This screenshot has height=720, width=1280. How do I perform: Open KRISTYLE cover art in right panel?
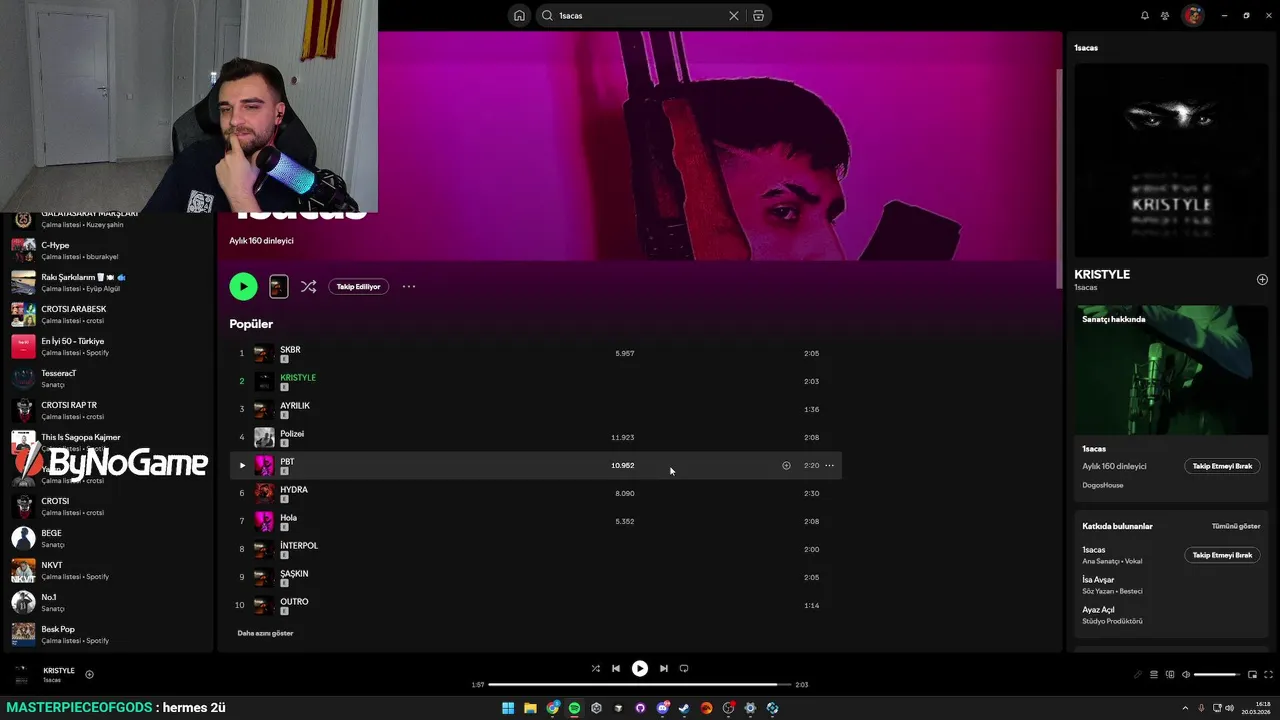coord(1171,161)
